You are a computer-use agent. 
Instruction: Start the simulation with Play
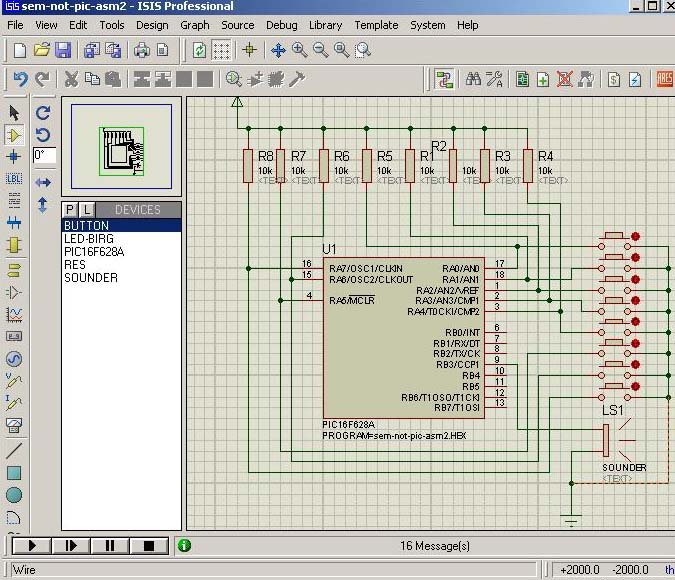[32, 545]
